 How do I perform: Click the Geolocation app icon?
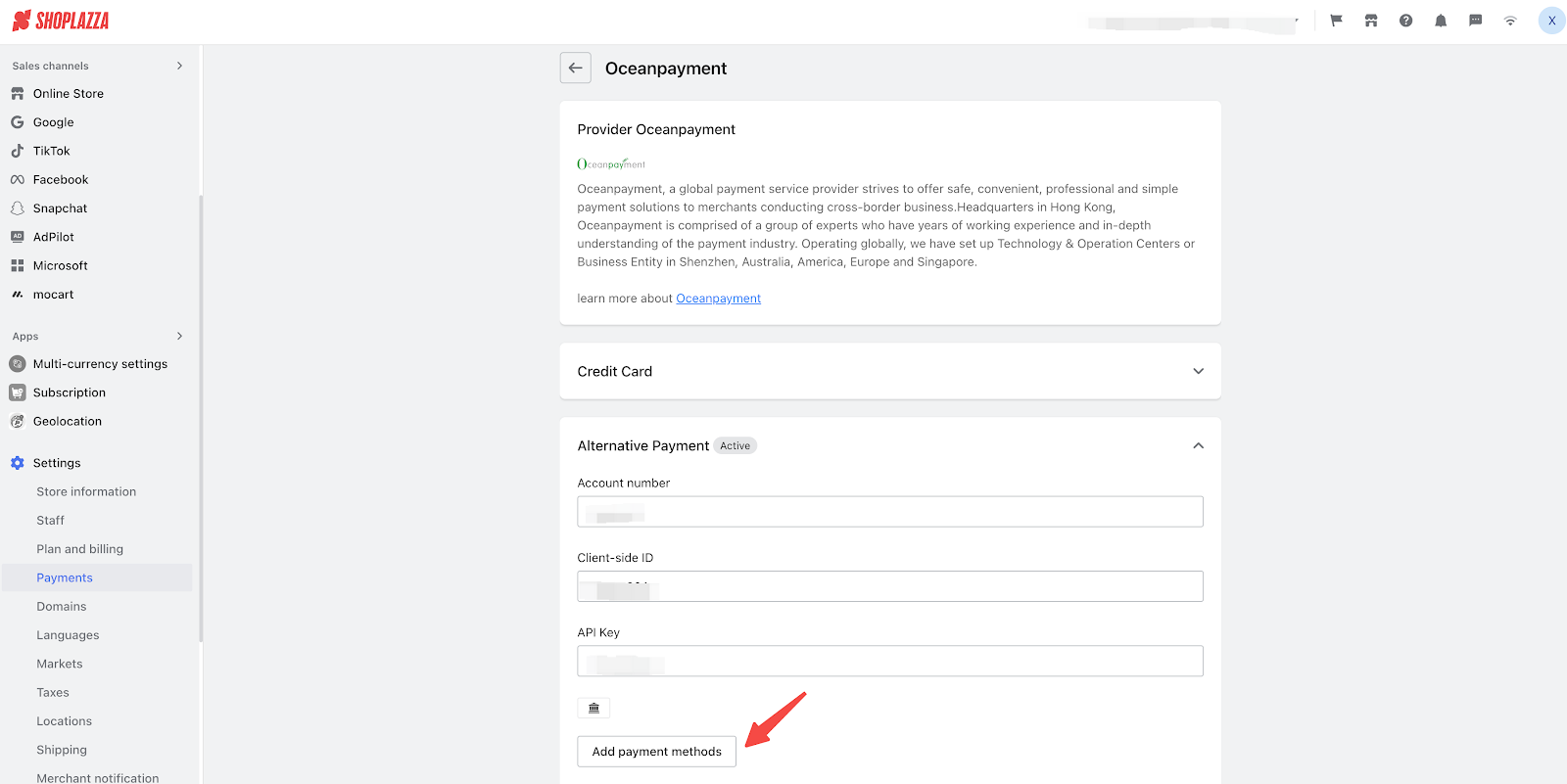point(18,422)
